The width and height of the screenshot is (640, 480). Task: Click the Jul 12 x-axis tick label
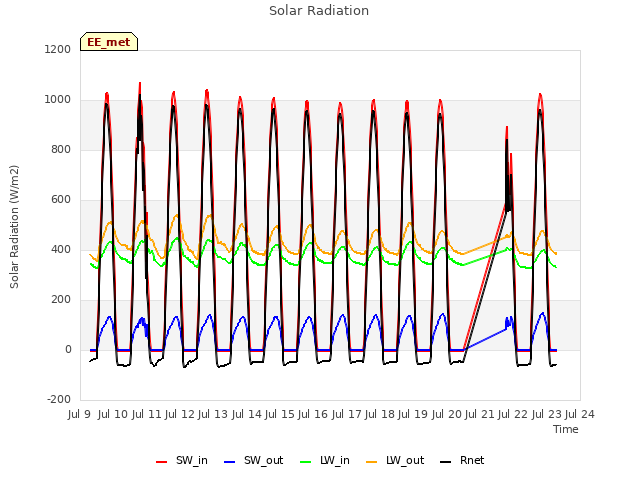coord(180,415)
